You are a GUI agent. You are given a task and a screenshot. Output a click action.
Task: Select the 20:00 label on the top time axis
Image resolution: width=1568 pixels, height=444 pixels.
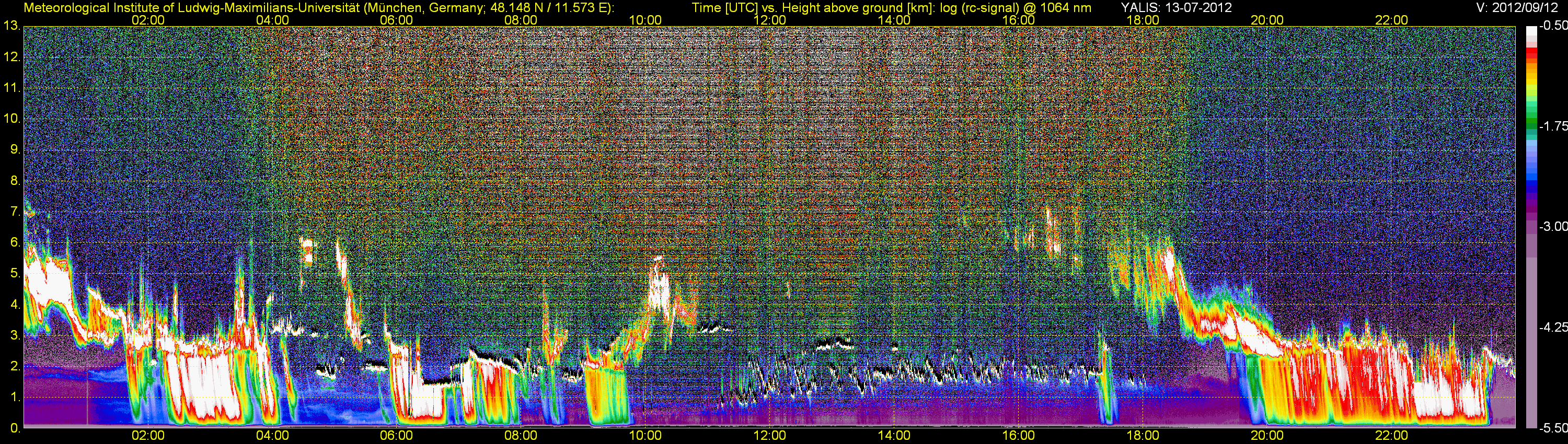click(x=1267, y=20)
